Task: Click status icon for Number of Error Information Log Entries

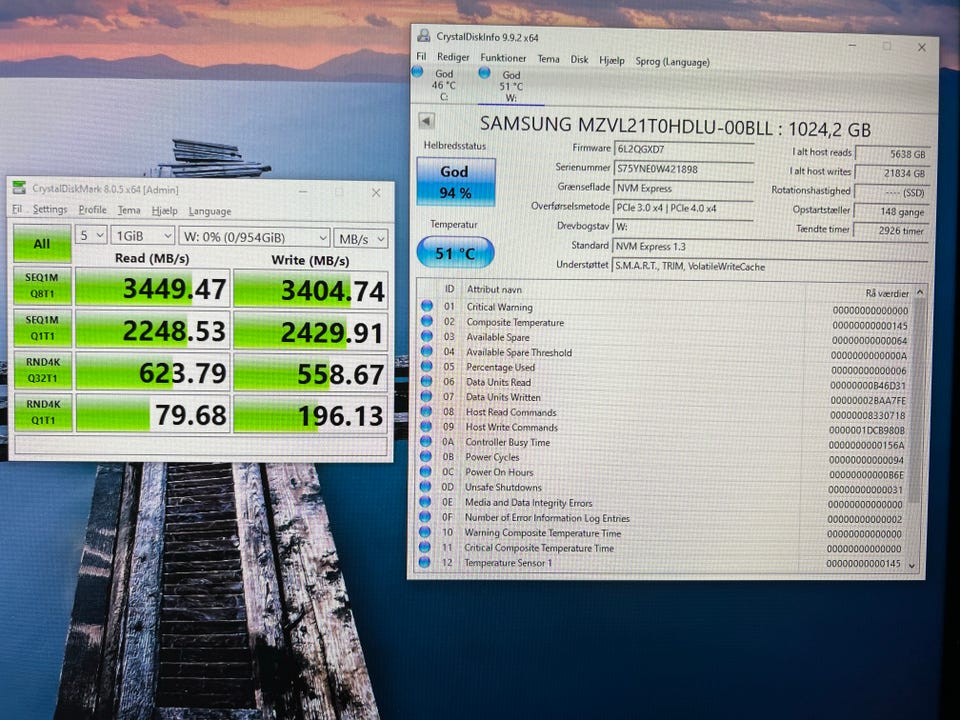Action: (425, 516)
